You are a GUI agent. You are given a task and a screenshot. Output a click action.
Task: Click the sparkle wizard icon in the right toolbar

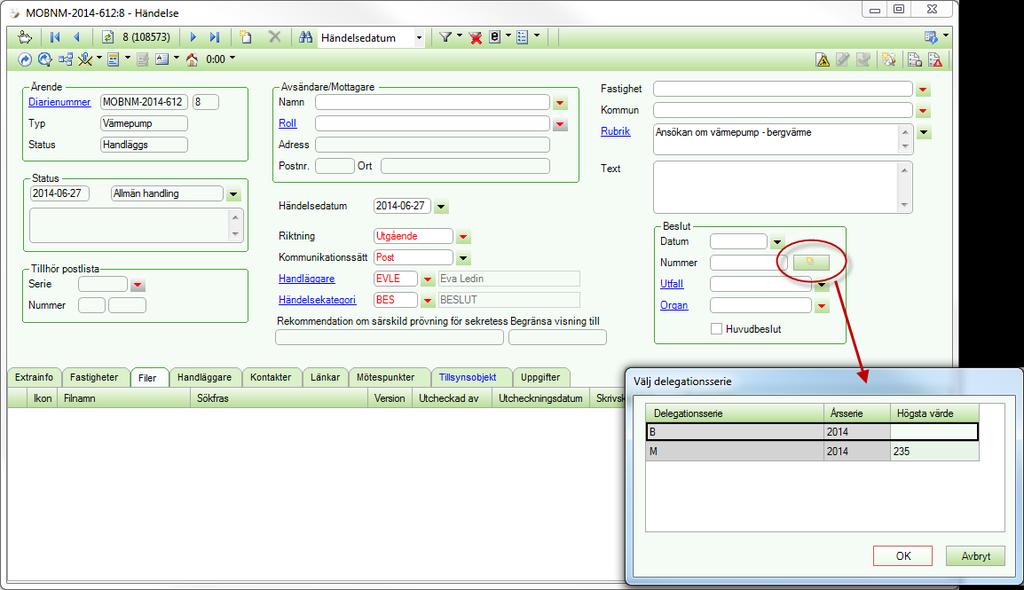point(888,59)
